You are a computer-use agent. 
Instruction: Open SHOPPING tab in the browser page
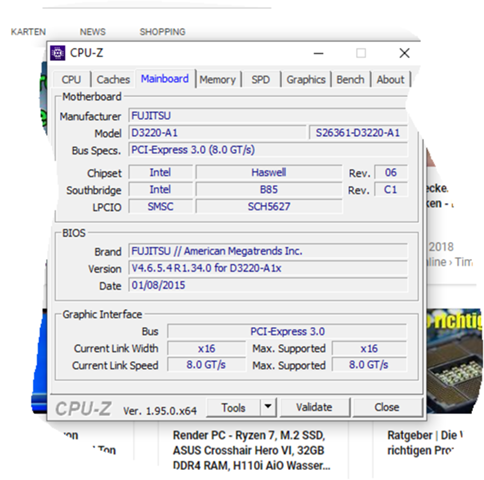tap(162, 32)
